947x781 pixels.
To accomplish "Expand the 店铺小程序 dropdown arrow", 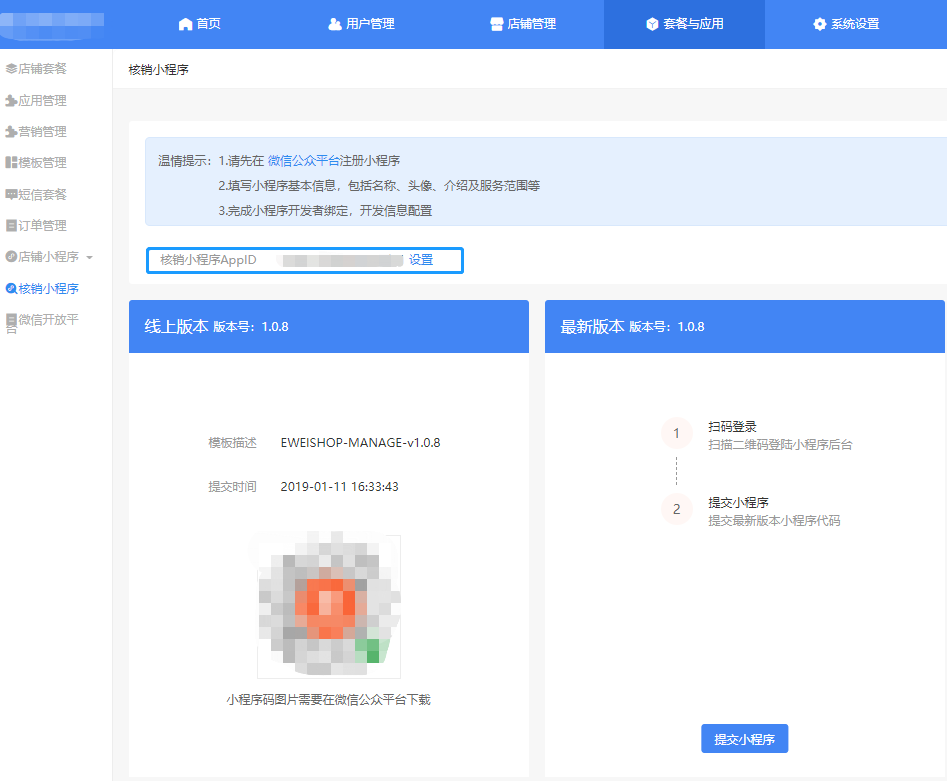I will [90, 258].
